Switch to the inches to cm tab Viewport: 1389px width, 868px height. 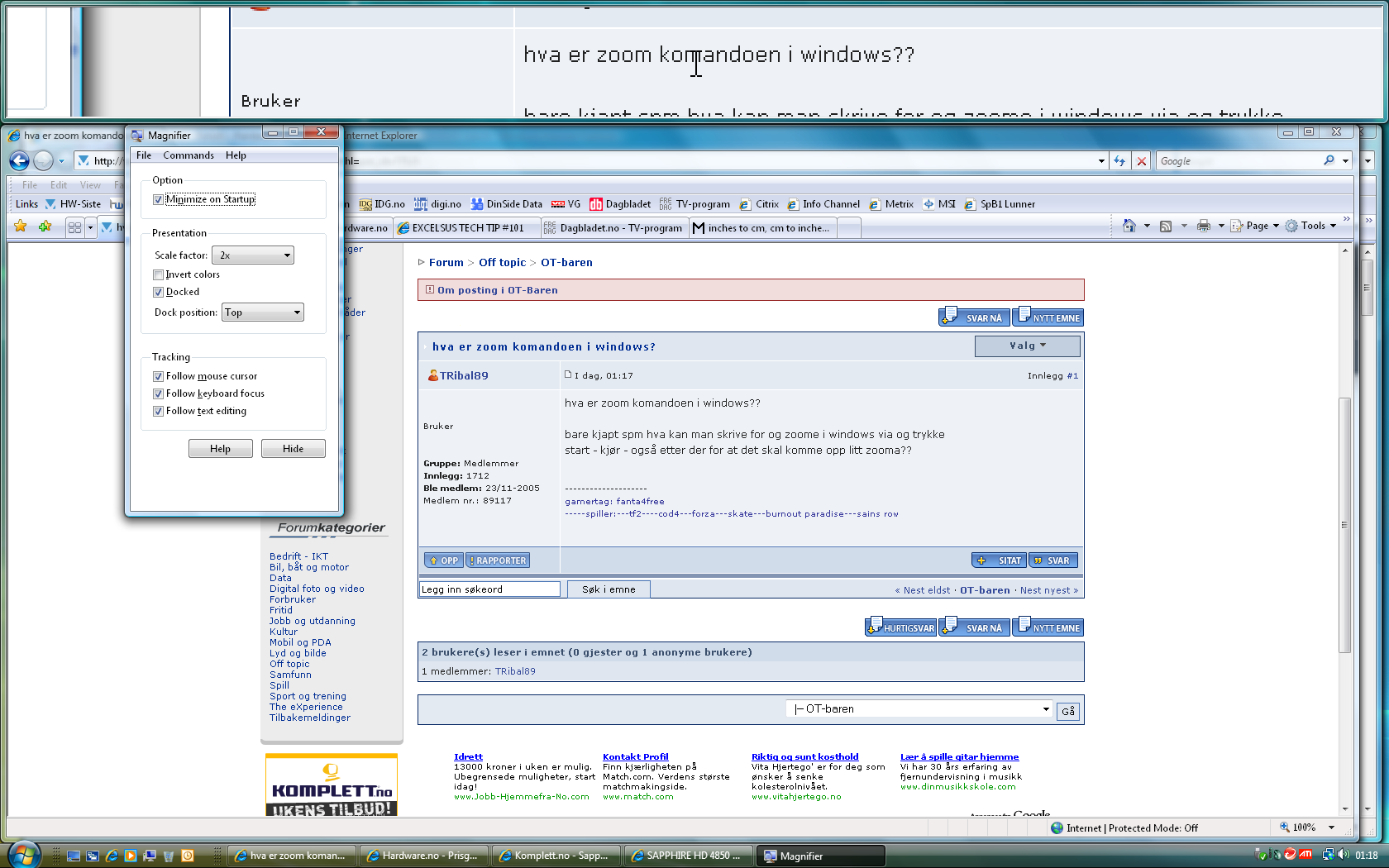(762, 228)
